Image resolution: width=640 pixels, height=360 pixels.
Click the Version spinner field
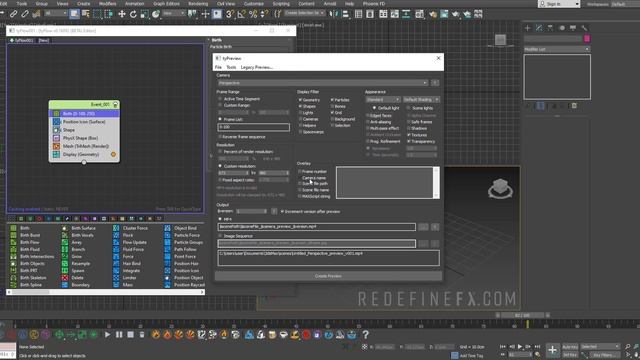[252, 211]
